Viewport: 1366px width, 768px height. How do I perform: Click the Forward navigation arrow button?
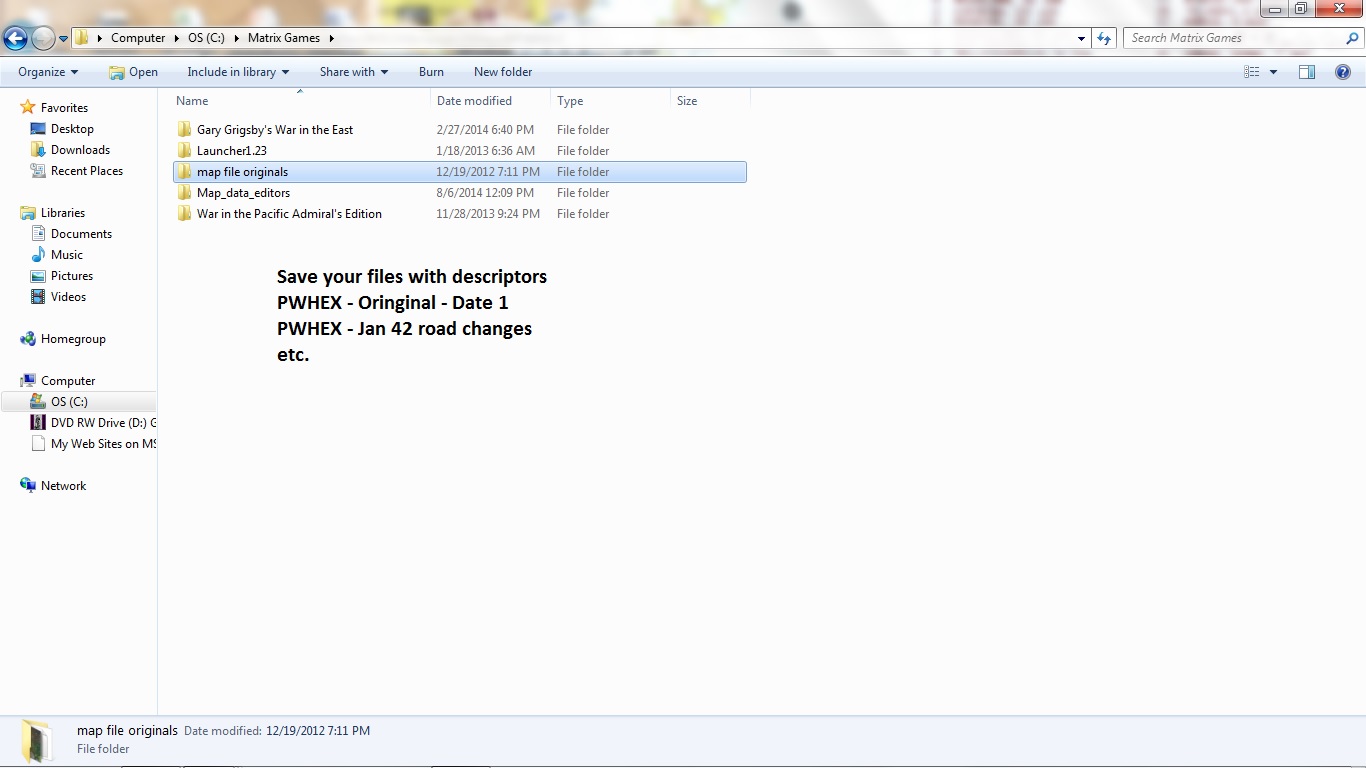click(x=43, y=38)
